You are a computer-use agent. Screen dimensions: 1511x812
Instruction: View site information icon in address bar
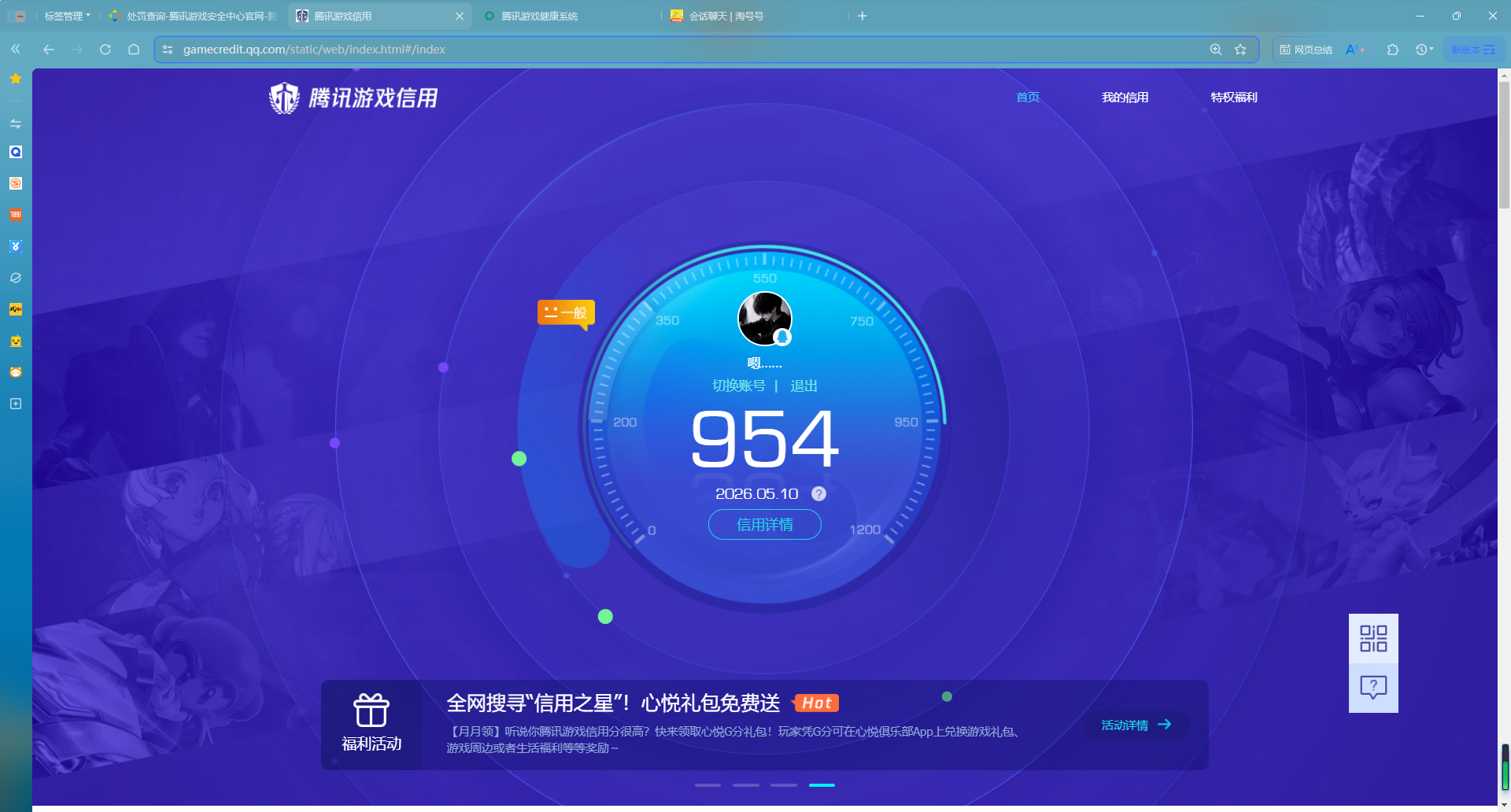click(168, 49)
